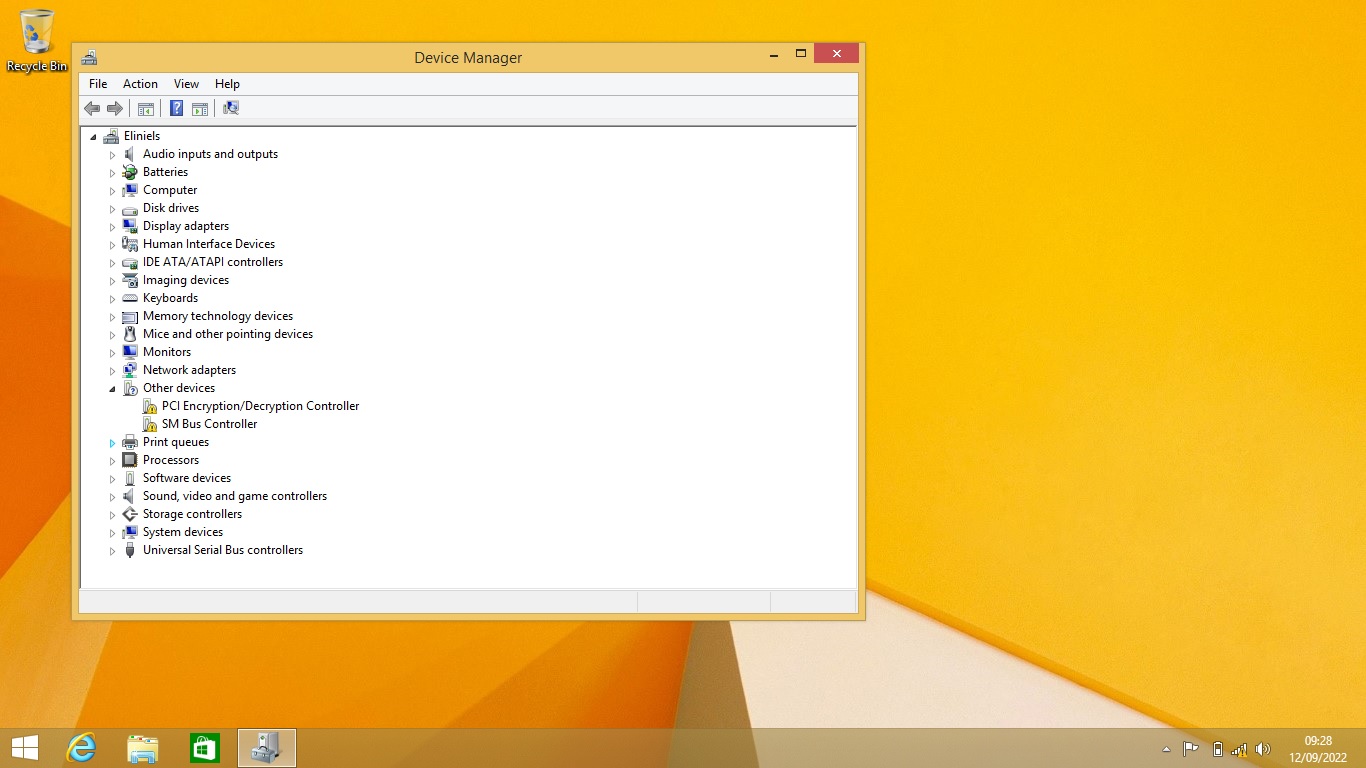This screenshot has width=1366, height=768.
Task: Open the File menu
Action: point(98,84)
